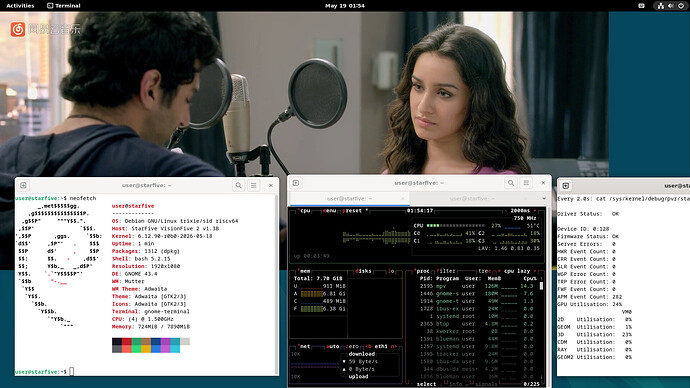Toggle auto scaling in btop net box
The width and height of the screenshot is (690, 388).
point(333,346)
